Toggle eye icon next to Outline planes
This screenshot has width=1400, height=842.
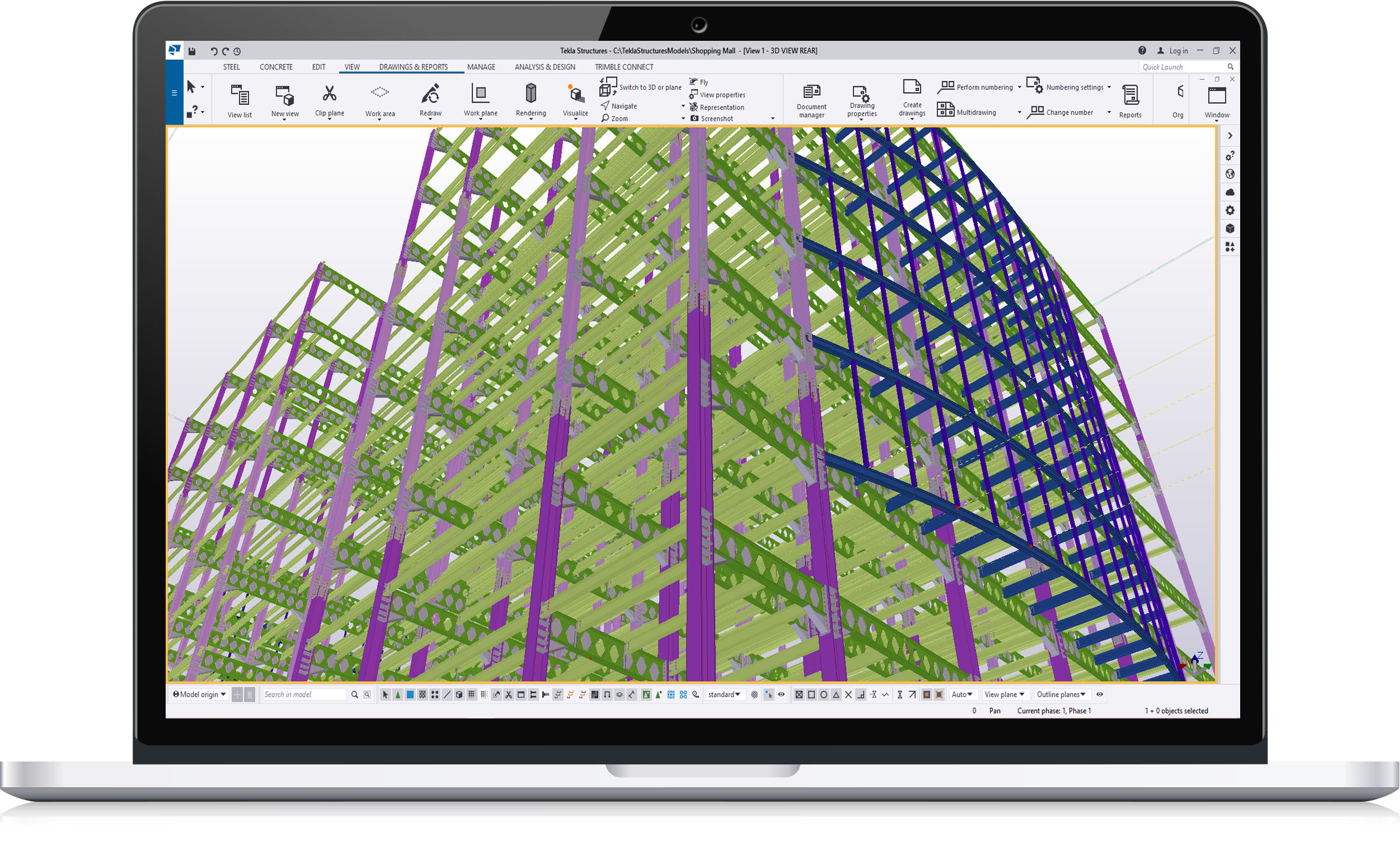click(x=1100, y=694)
